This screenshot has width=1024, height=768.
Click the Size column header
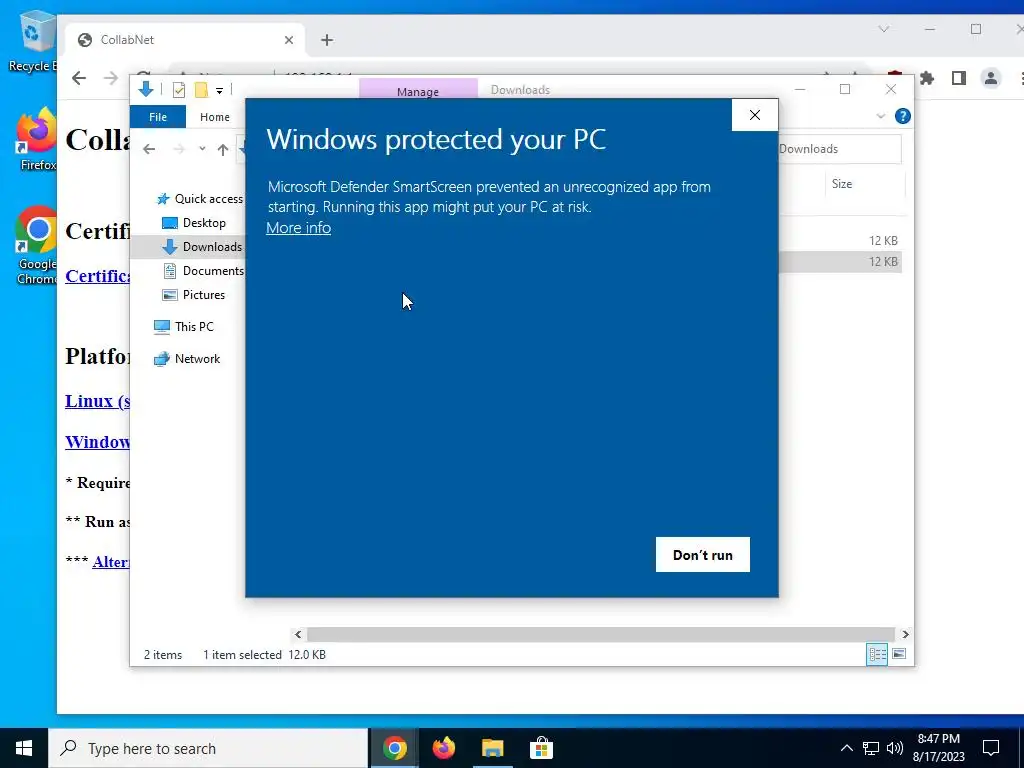point(842,184)
